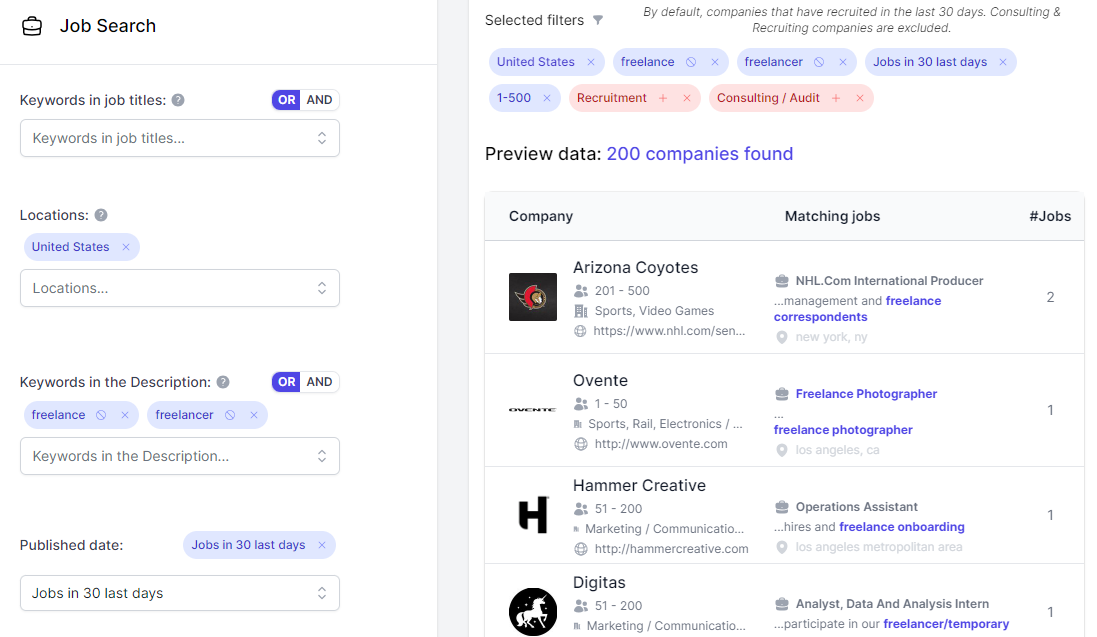Click the los angeles, ca location text
1097x637 pixels.
click(x=837, y=450)
